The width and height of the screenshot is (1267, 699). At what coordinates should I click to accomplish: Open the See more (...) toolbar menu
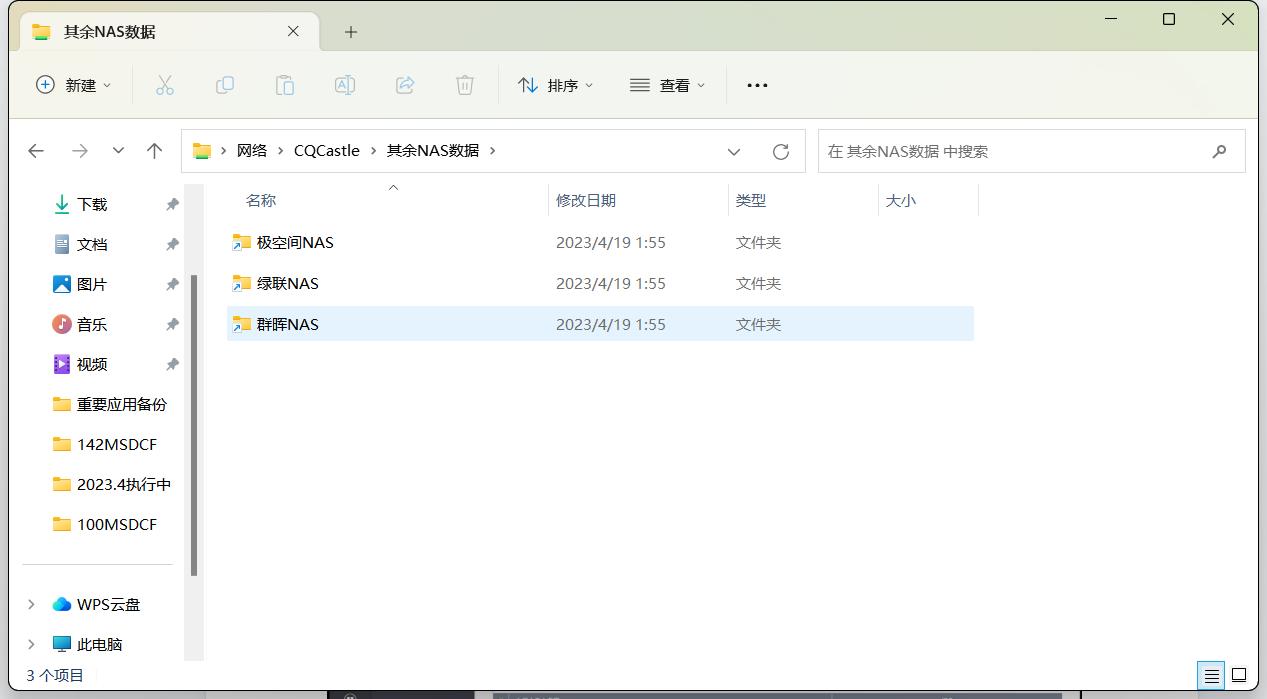[756, 85]
